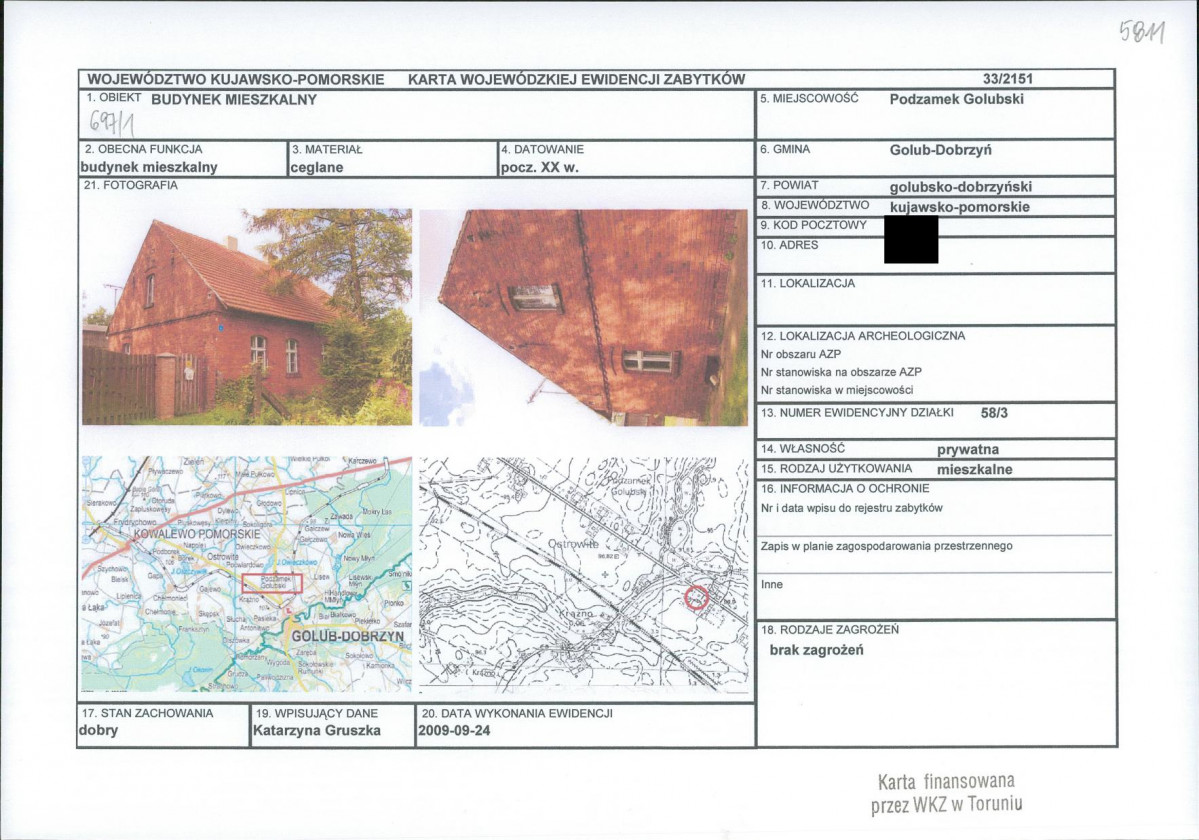Select the MATERIAŁ field value 'ceglane'
Image resolution: width=1199 pixels, height=840 pixels.
(317, 167)
